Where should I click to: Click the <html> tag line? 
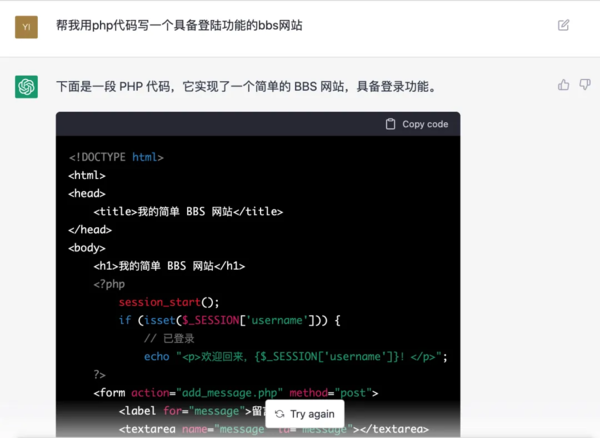pos(87,175)
